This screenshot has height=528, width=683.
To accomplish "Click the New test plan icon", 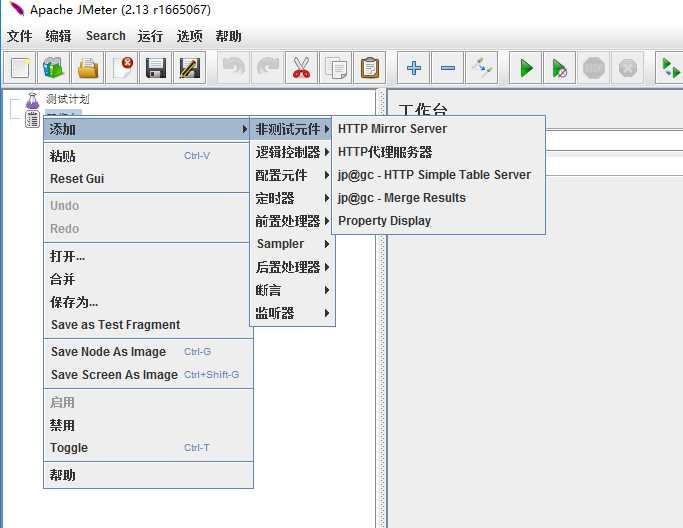I will pyautogui.click(x=20, y=68).
